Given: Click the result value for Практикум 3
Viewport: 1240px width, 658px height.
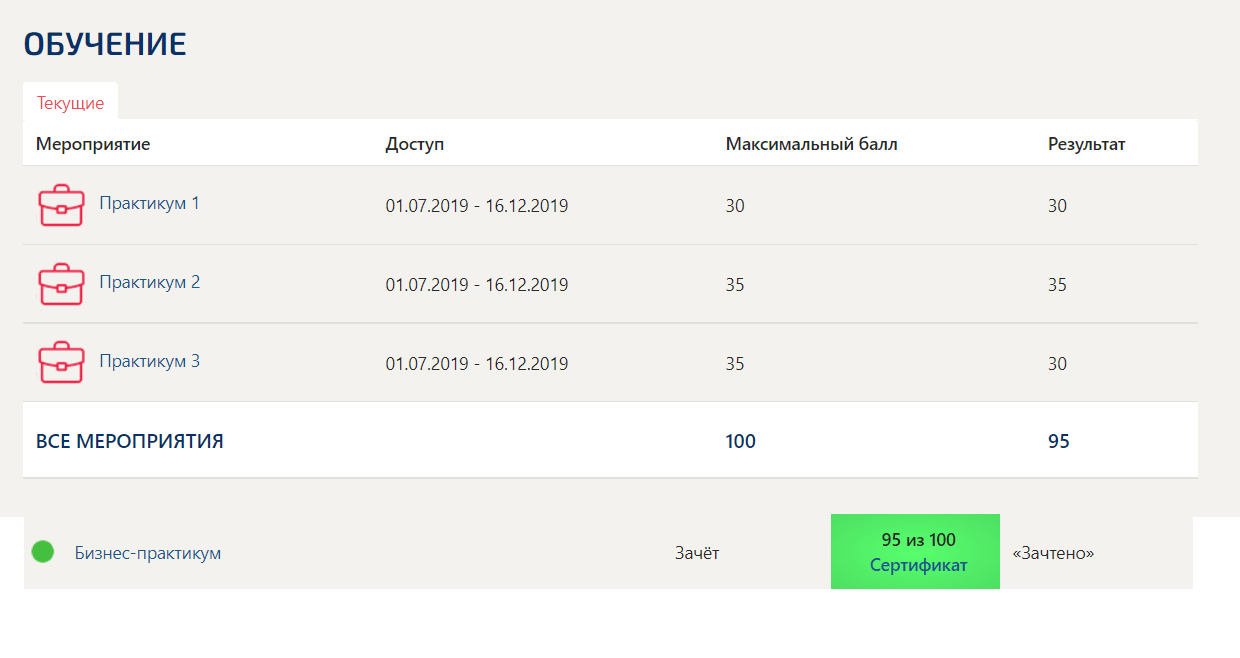Looking at the screenshot, I should tap(1057, 364).
